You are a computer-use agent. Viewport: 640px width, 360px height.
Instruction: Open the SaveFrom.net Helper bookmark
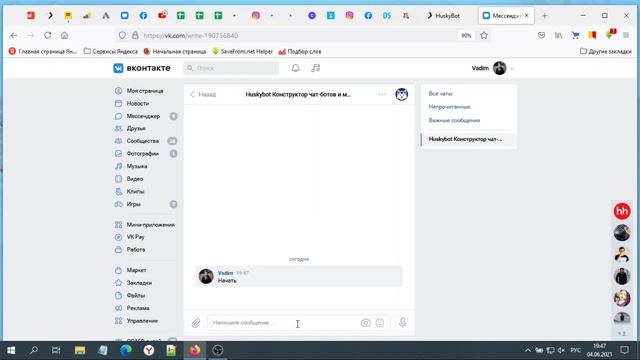(242, 51)
